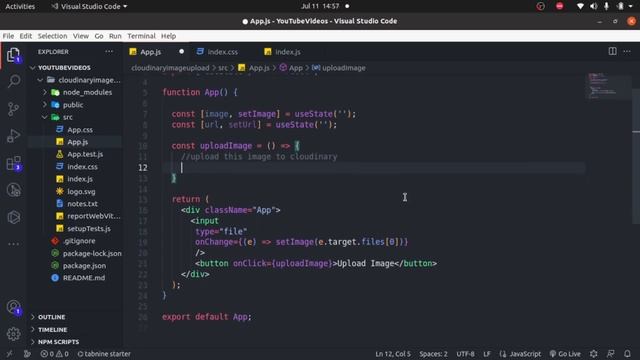
Task: Click Ln 12, Col 5 go-to-line indicator
Action: 393,354
